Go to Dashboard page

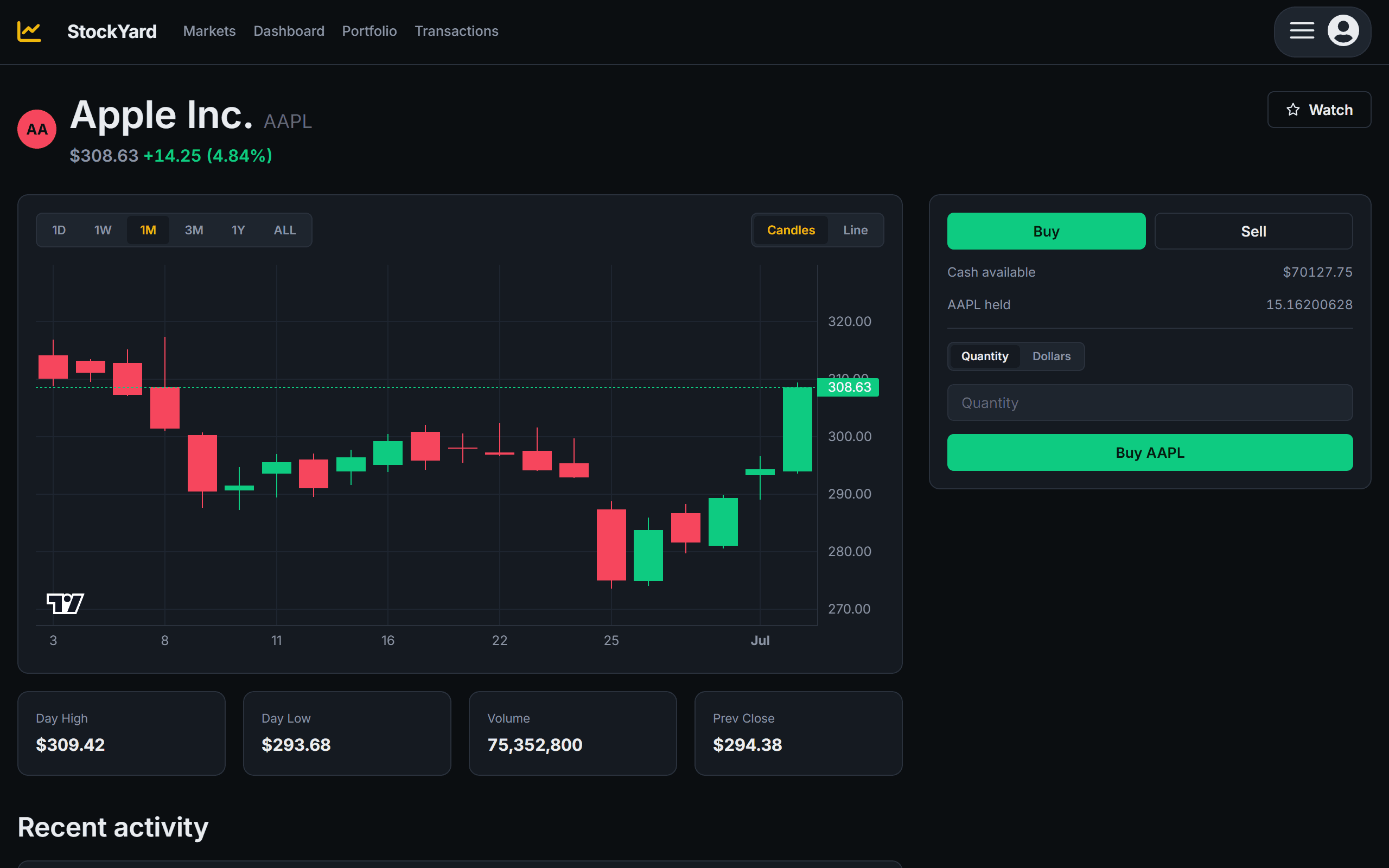289,31
